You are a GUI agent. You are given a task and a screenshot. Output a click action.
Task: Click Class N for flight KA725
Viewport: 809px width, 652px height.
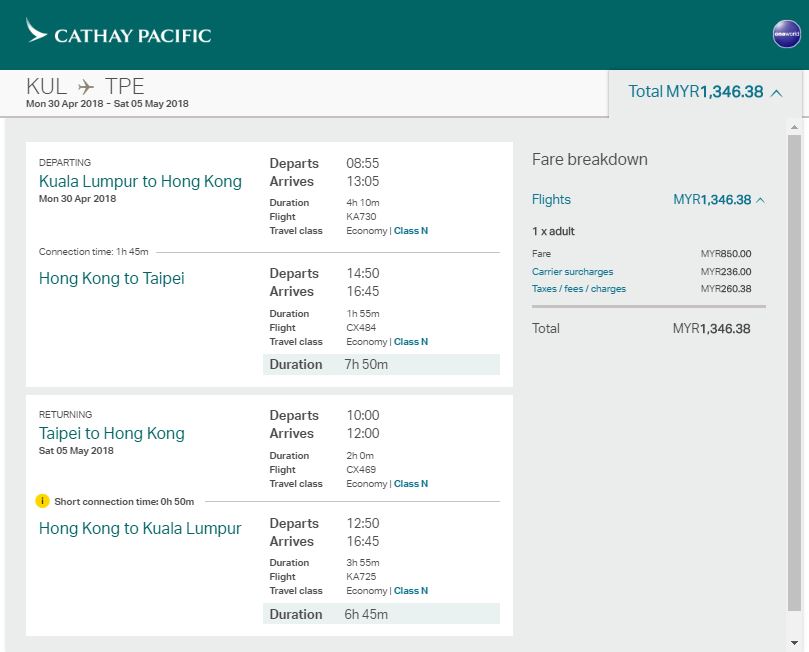tap(410, 591)
